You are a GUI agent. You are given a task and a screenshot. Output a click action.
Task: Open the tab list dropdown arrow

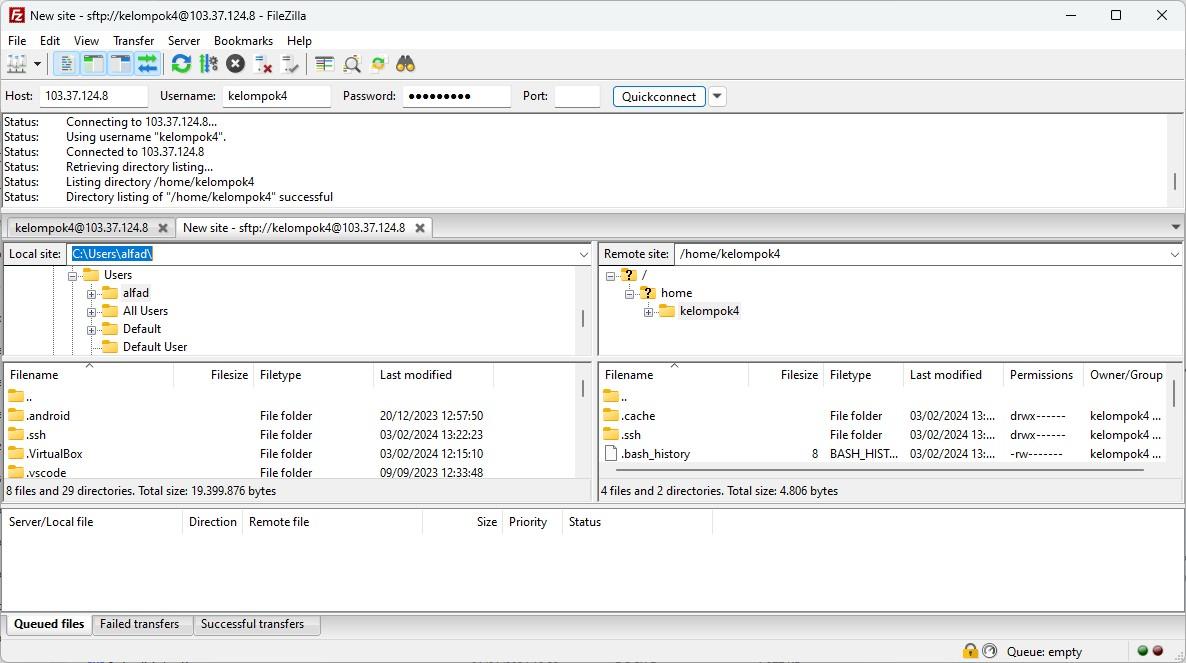click(1175, 227)
